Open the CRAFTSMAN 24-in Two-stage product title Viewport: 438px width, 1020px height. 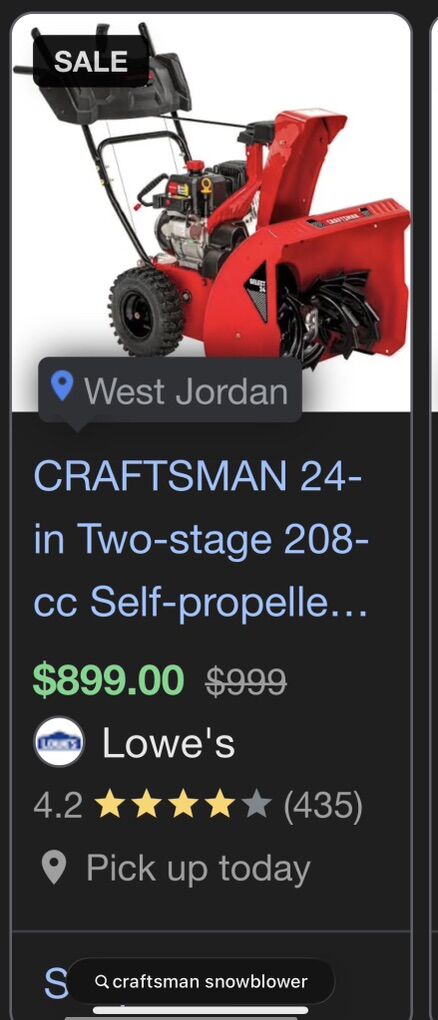click(x=200, y=541)
